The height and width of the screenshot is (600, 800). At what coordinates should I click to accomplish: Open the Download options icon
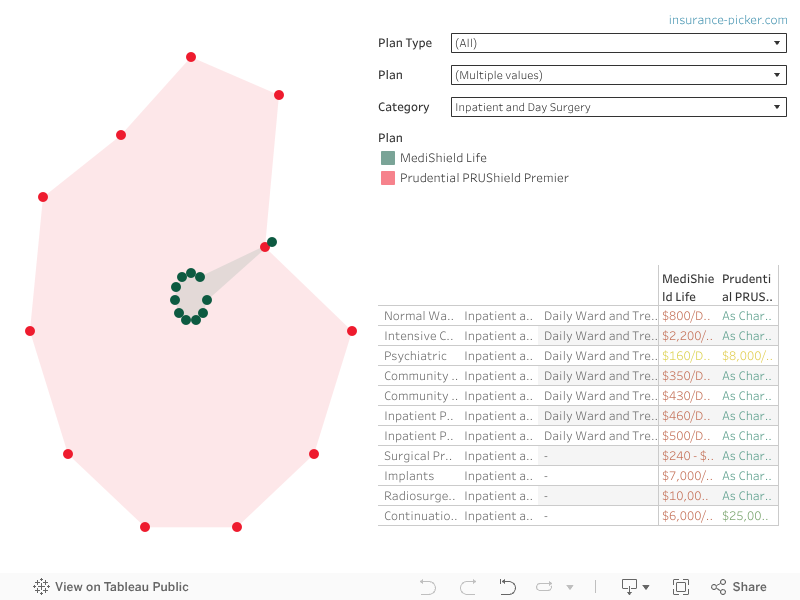(x=634, y=587)
